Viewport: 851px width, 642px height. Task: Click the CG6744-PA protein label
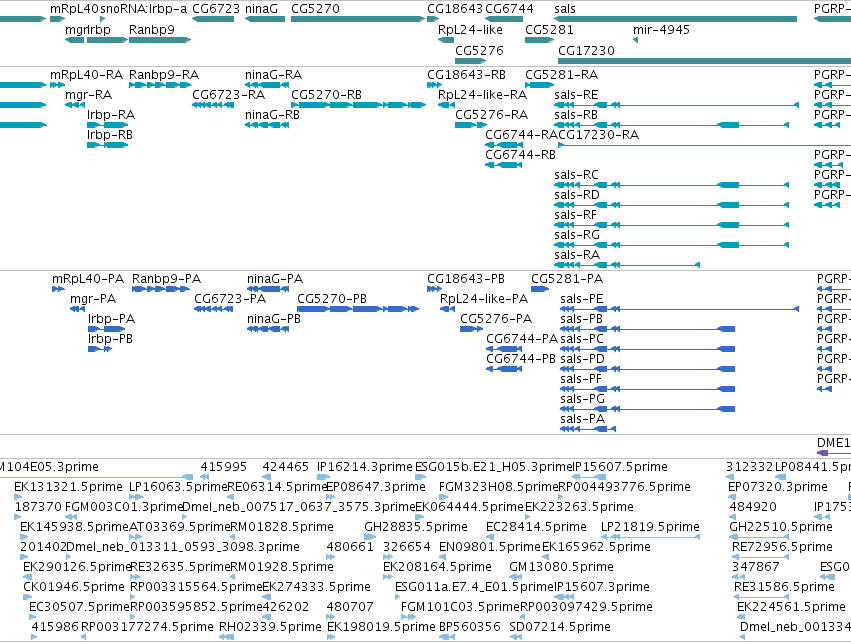coord(522,339)
